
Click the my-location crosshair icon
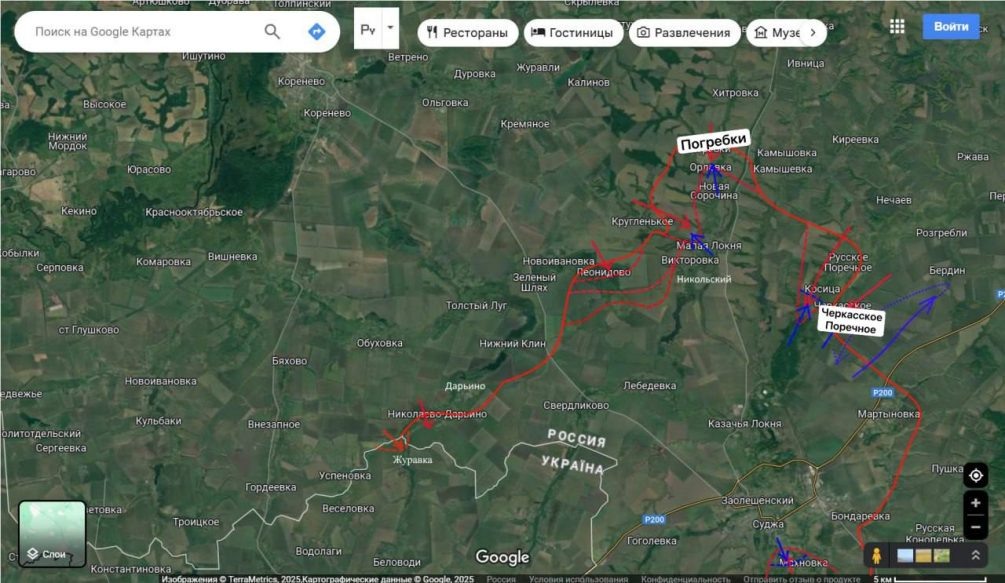975,476
